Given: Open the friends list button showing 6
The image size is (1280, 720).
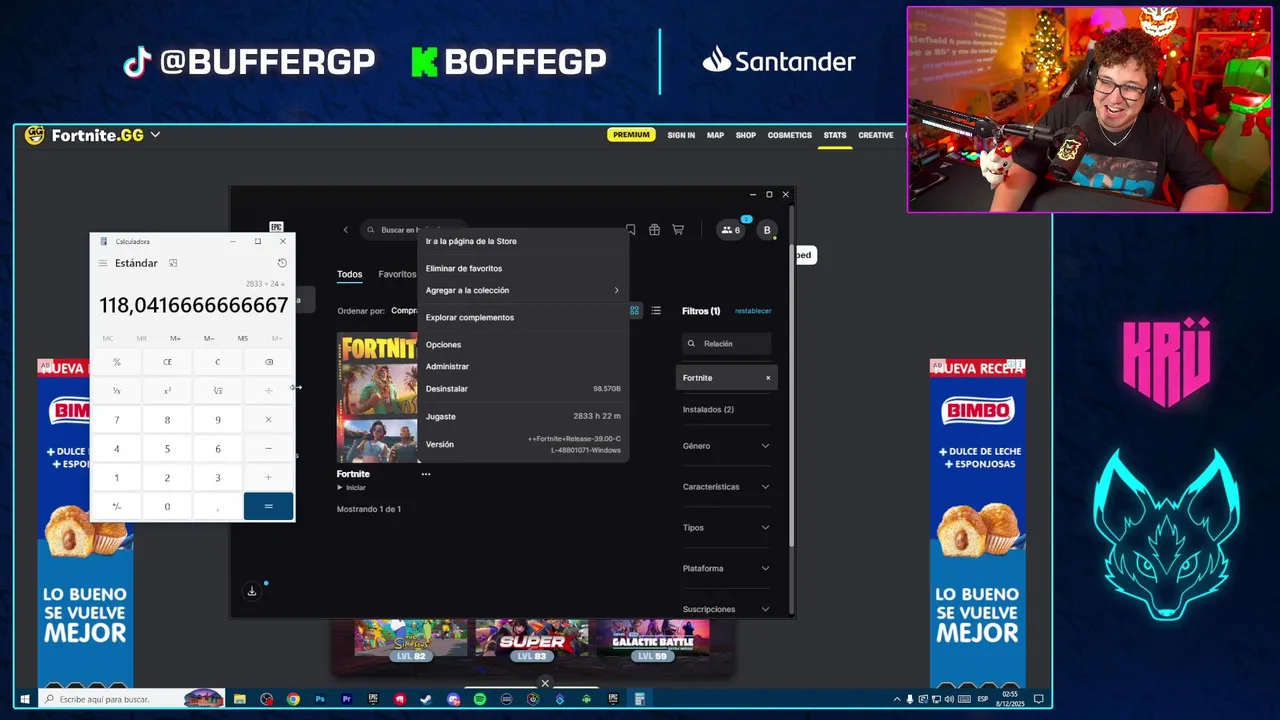Looking at the screenshot, I should click(x=731, y=230).
